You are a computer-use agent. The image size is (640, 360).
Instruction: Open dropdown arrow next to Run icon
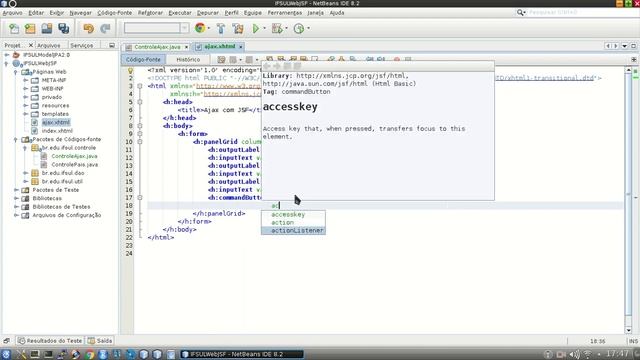[264, 29]
